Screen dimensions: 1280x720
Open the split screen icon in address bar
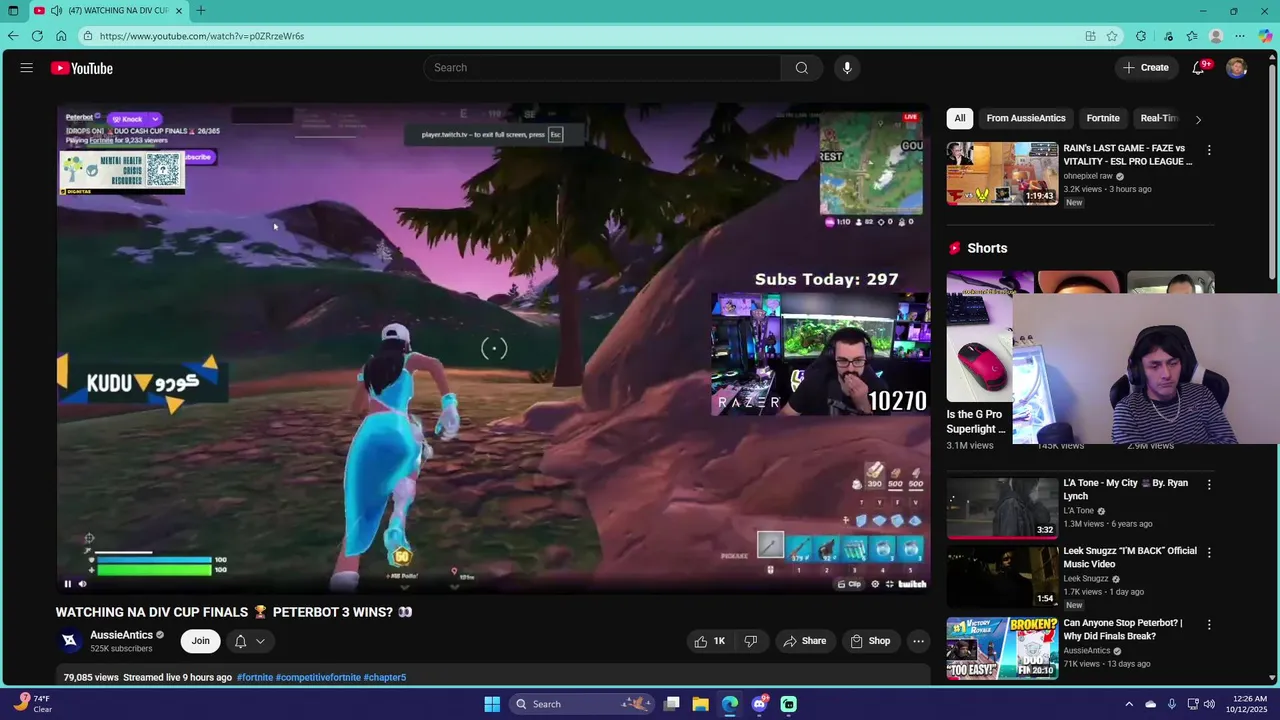[1090, 36]
